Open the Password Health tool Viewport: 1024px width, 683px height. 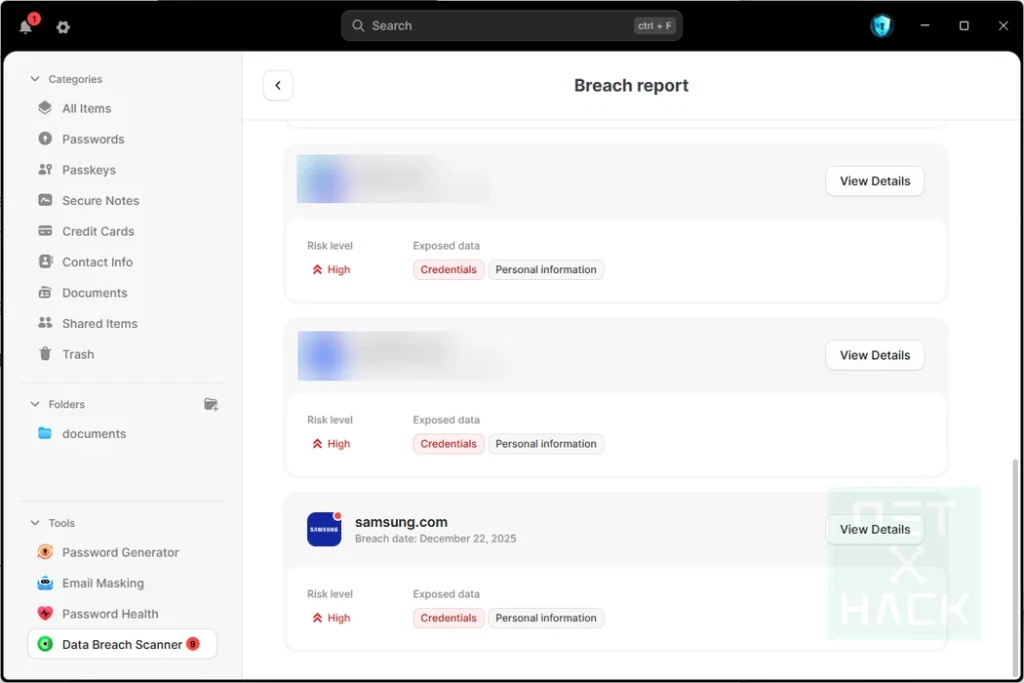(110, 614)
